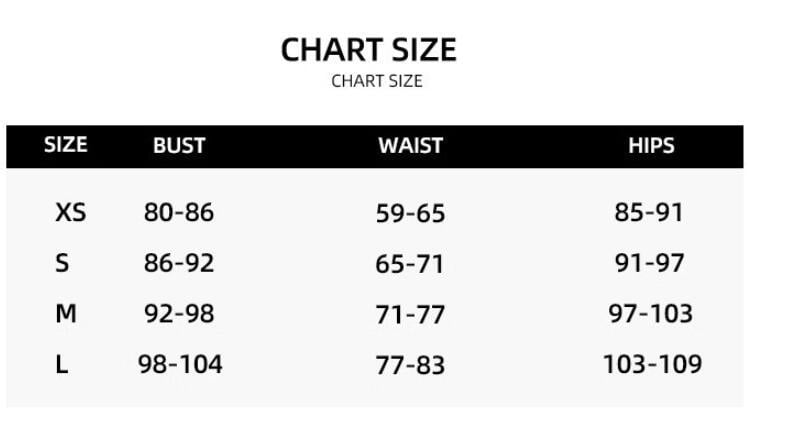Select the 86-92 bust measurement
The image size is (795, 425).
(x=179, y=263)
